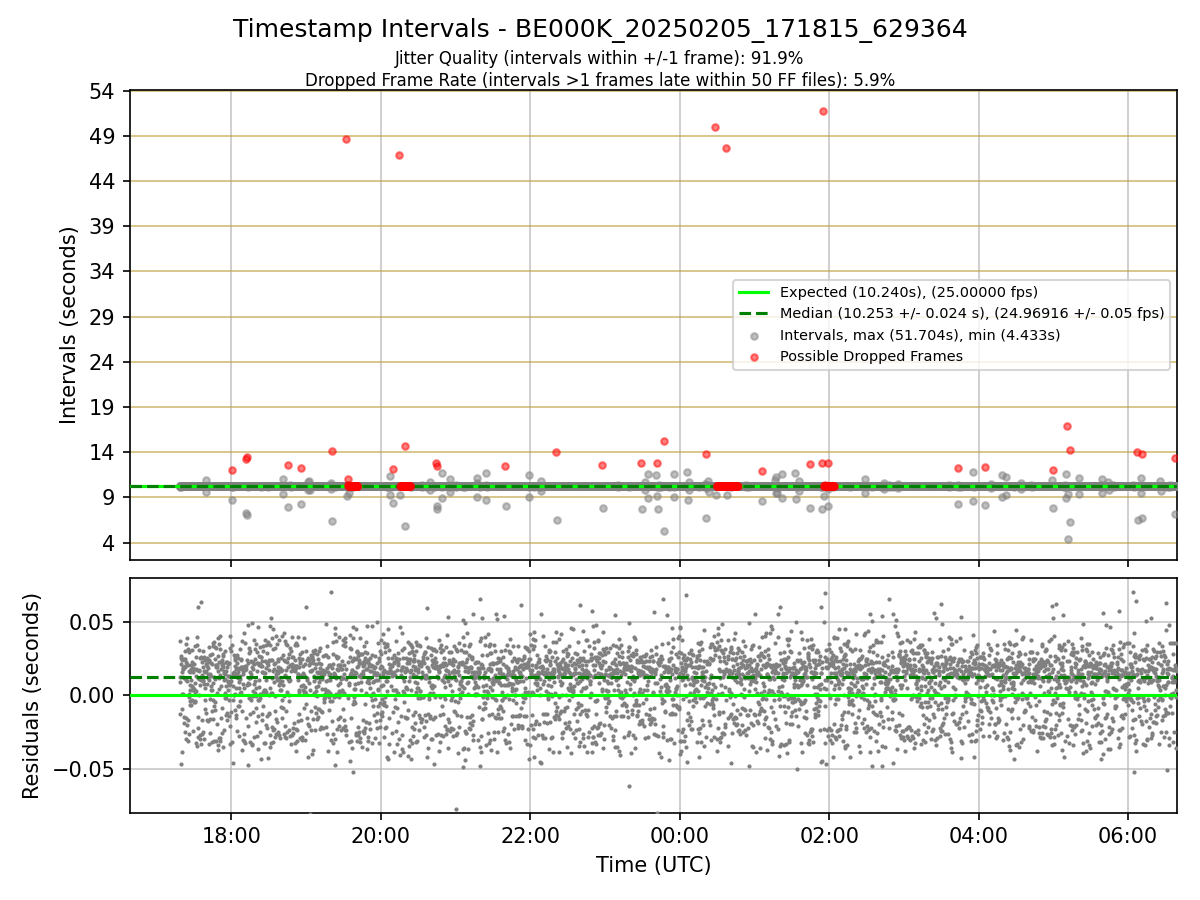Click the 'Intervals, max (51.704s), min (4.433s)' legend text

tap(920, 335)
